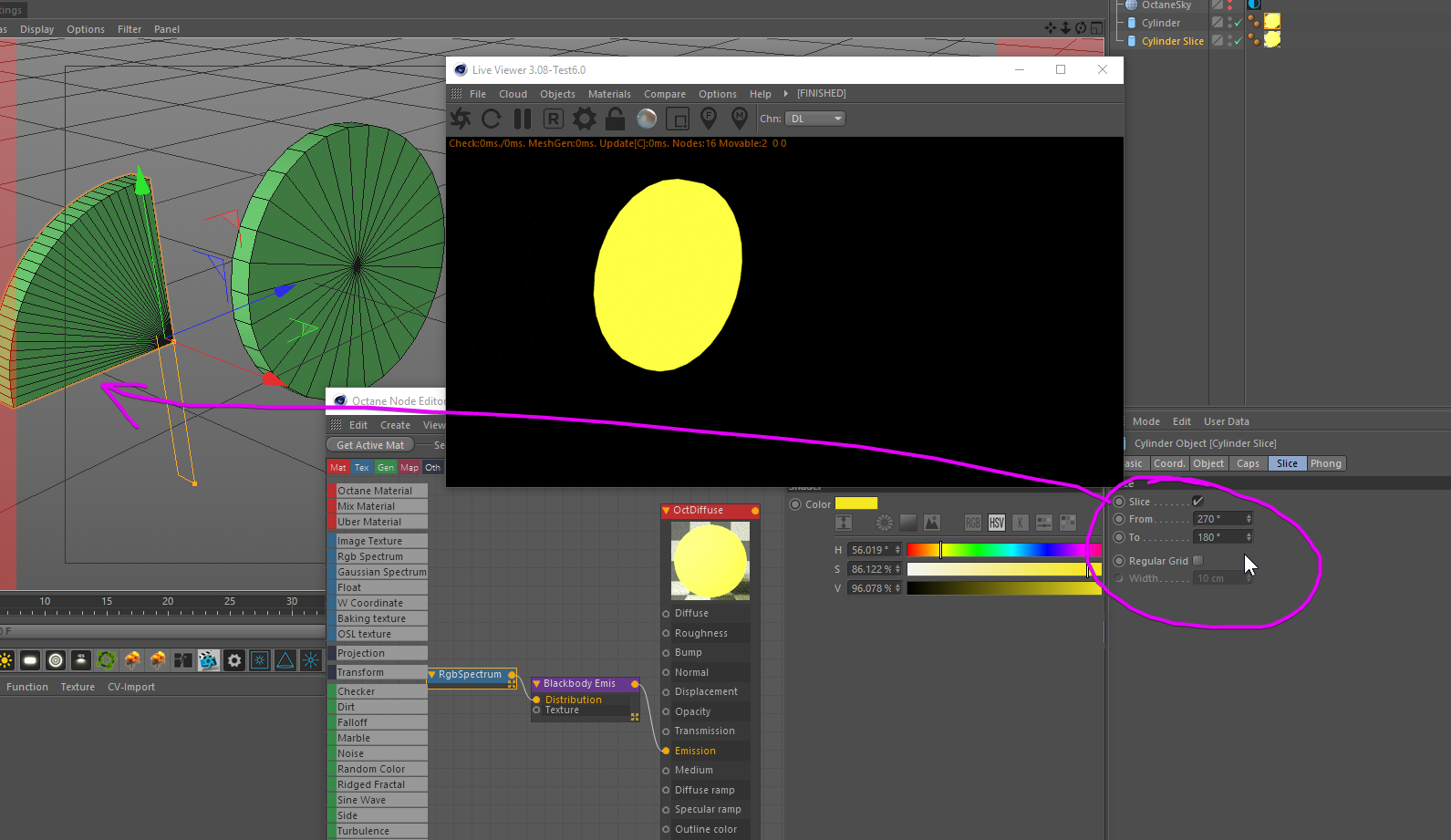Click the blue cone spot light icon
Image resolution: width=1451 pixels, height=840 pixels.
click(x=285, y=660)
